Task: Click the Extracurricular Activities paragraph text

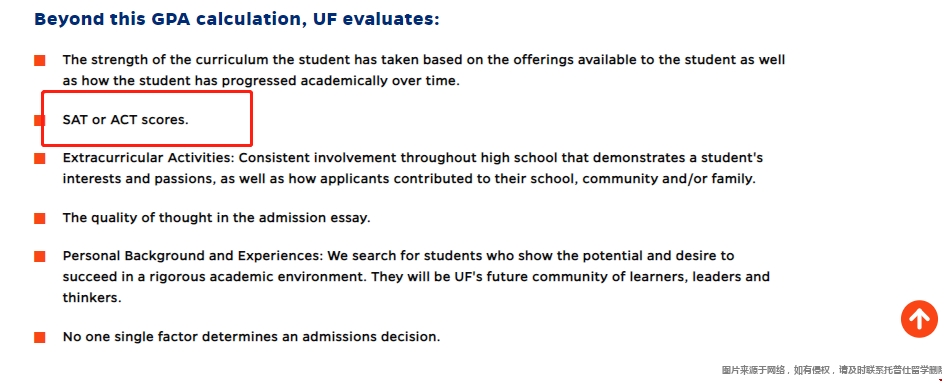Action: click(413, 168)
